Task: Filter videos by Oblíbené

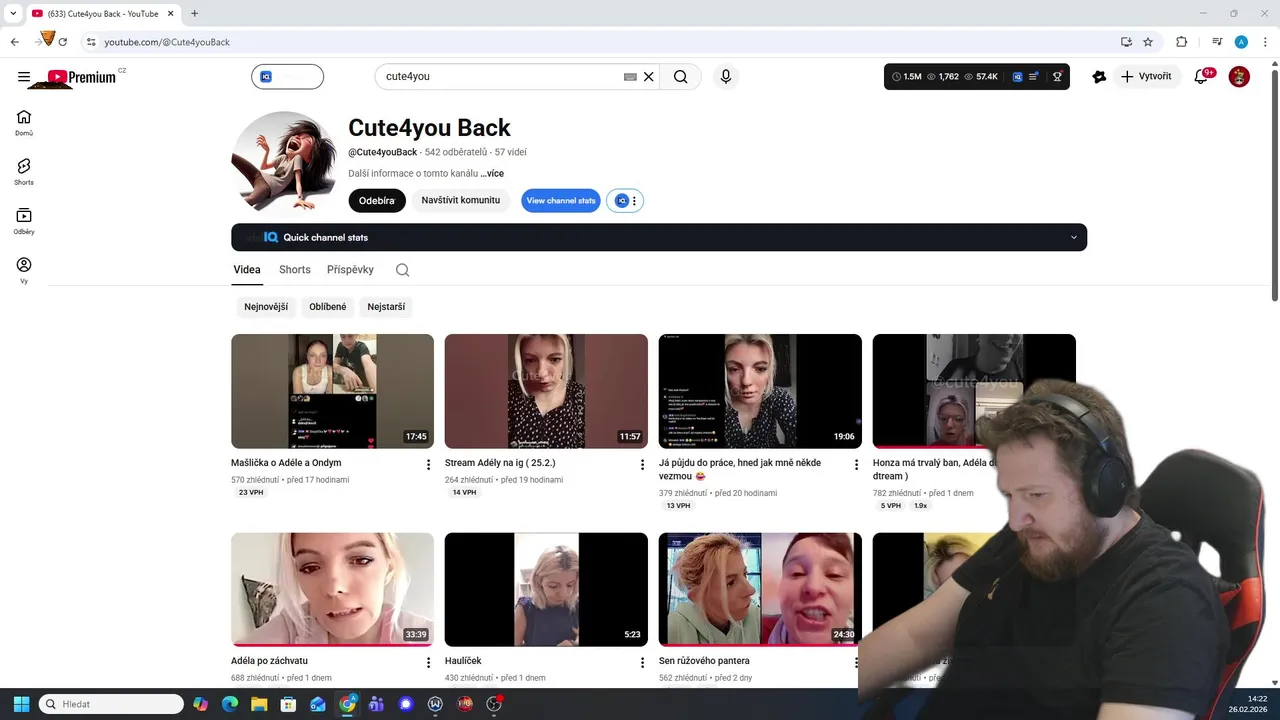Action: coord(328,307)
